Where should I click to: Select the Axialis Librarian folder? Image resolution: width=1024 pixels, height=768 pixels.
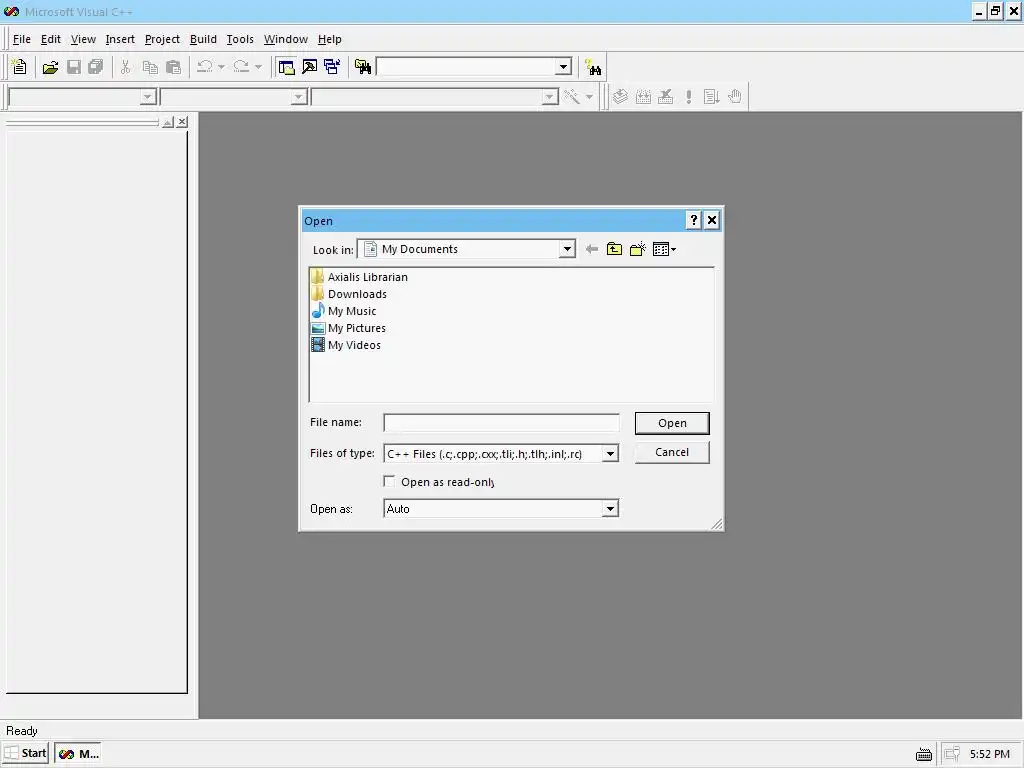[359, 277]
